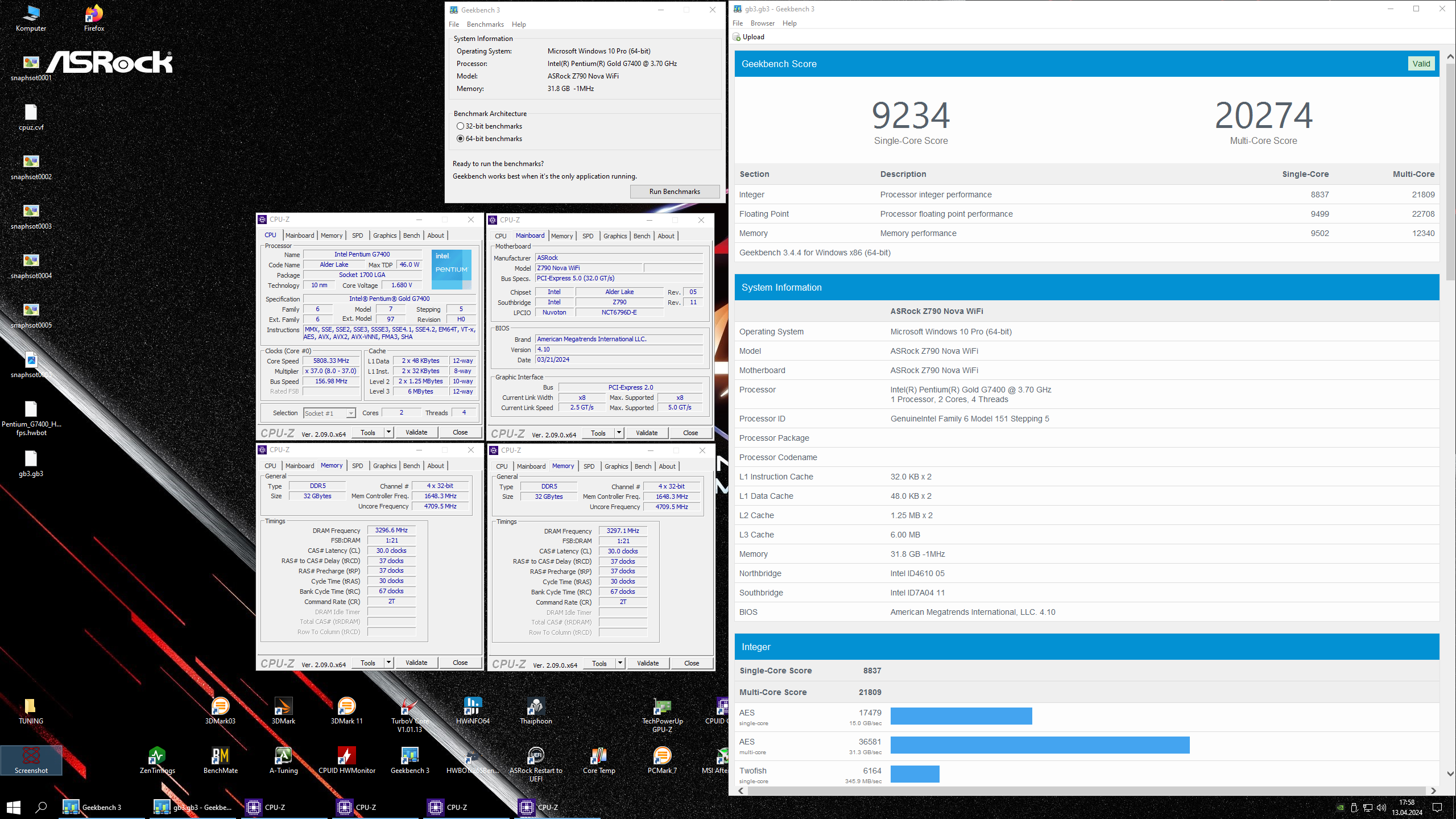Image resolution: width=1456 pixels, height=819 pixels.
Task: Click the DRAM Frequency 3296.6 MHz value
Action: [391, 530]
